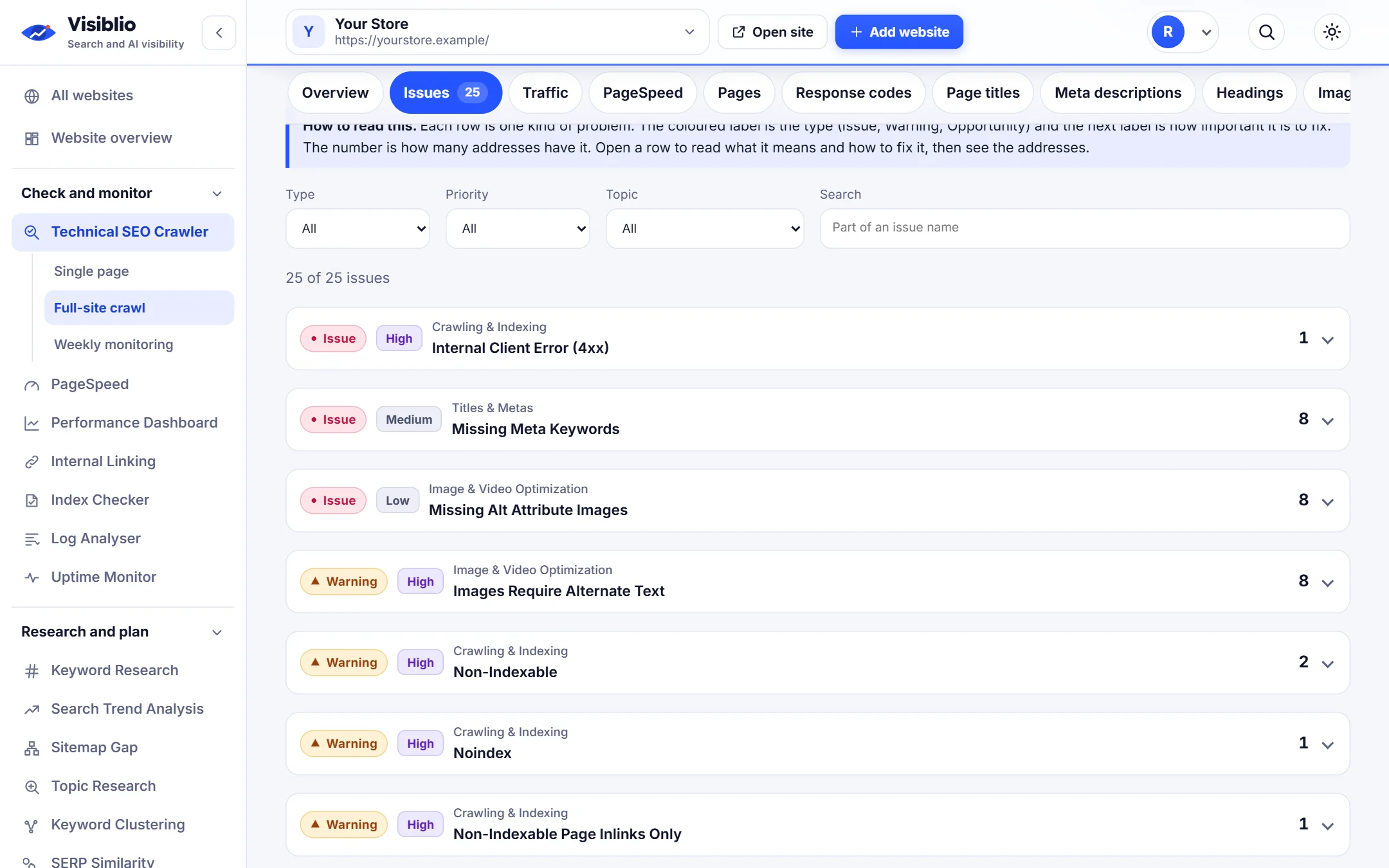Click the Website overview grid icon
This screenshot has height=868, width=1389.
point(32,138)
